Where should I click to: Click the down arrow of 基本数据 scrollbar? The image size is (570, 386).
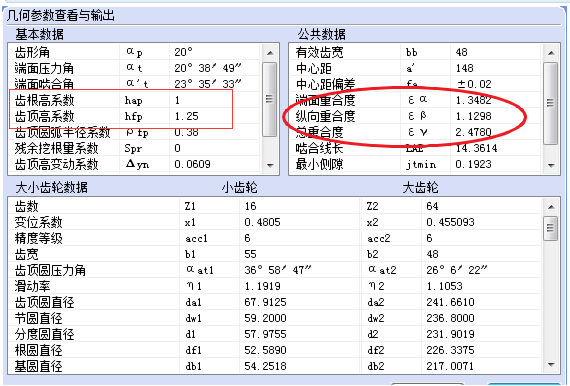pos(270,165)
